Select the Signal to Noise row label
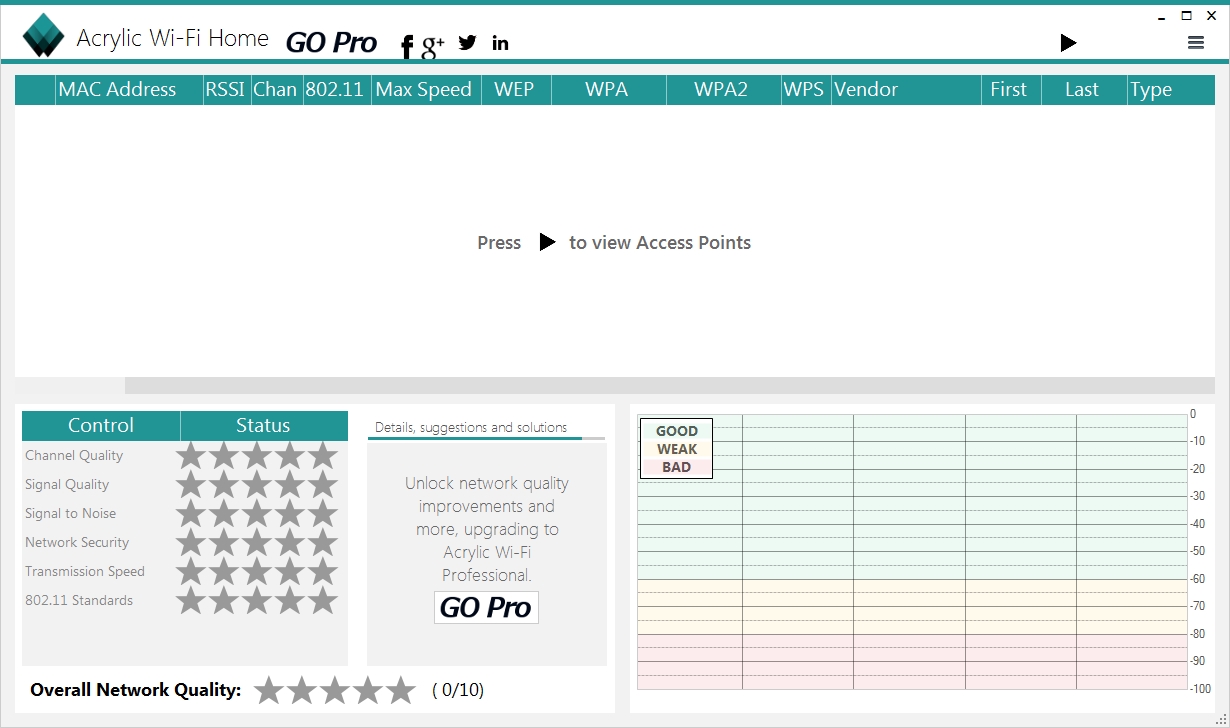This screenshot has width=1230, height=728. tap(70, 513)
